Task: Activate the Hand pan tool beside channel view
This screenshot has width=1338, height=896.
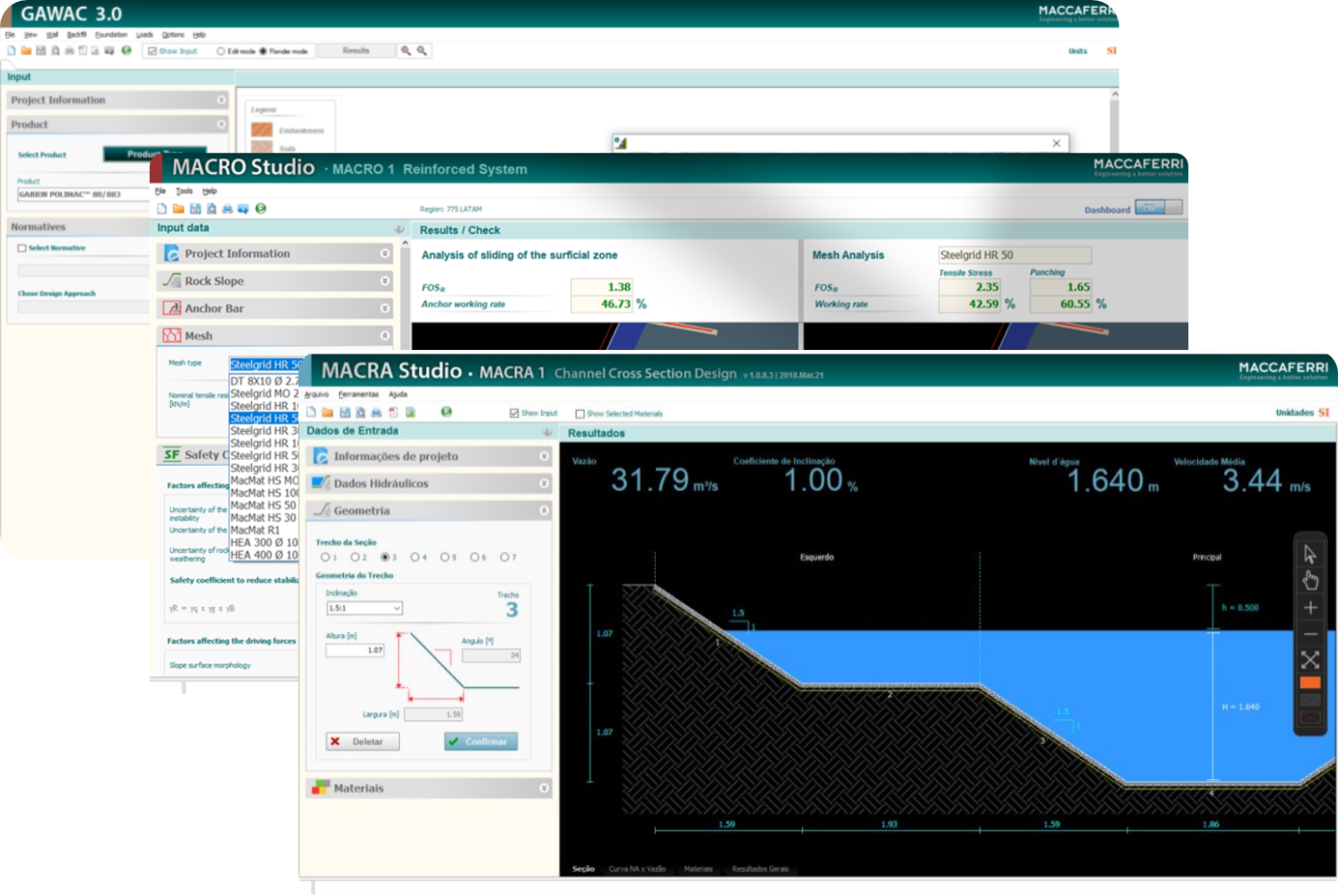Action: coord(1310,580)
